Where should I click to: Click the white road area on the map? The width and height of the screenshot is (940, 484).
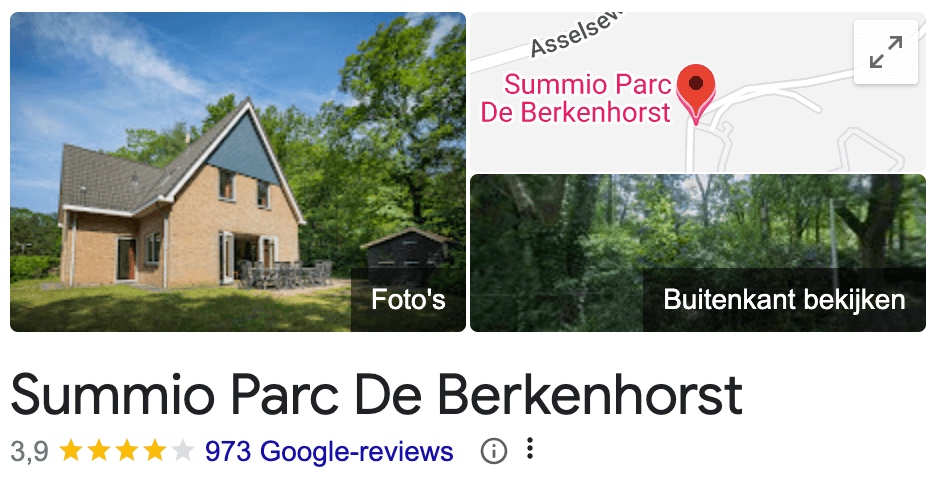(x=773, y=91)
